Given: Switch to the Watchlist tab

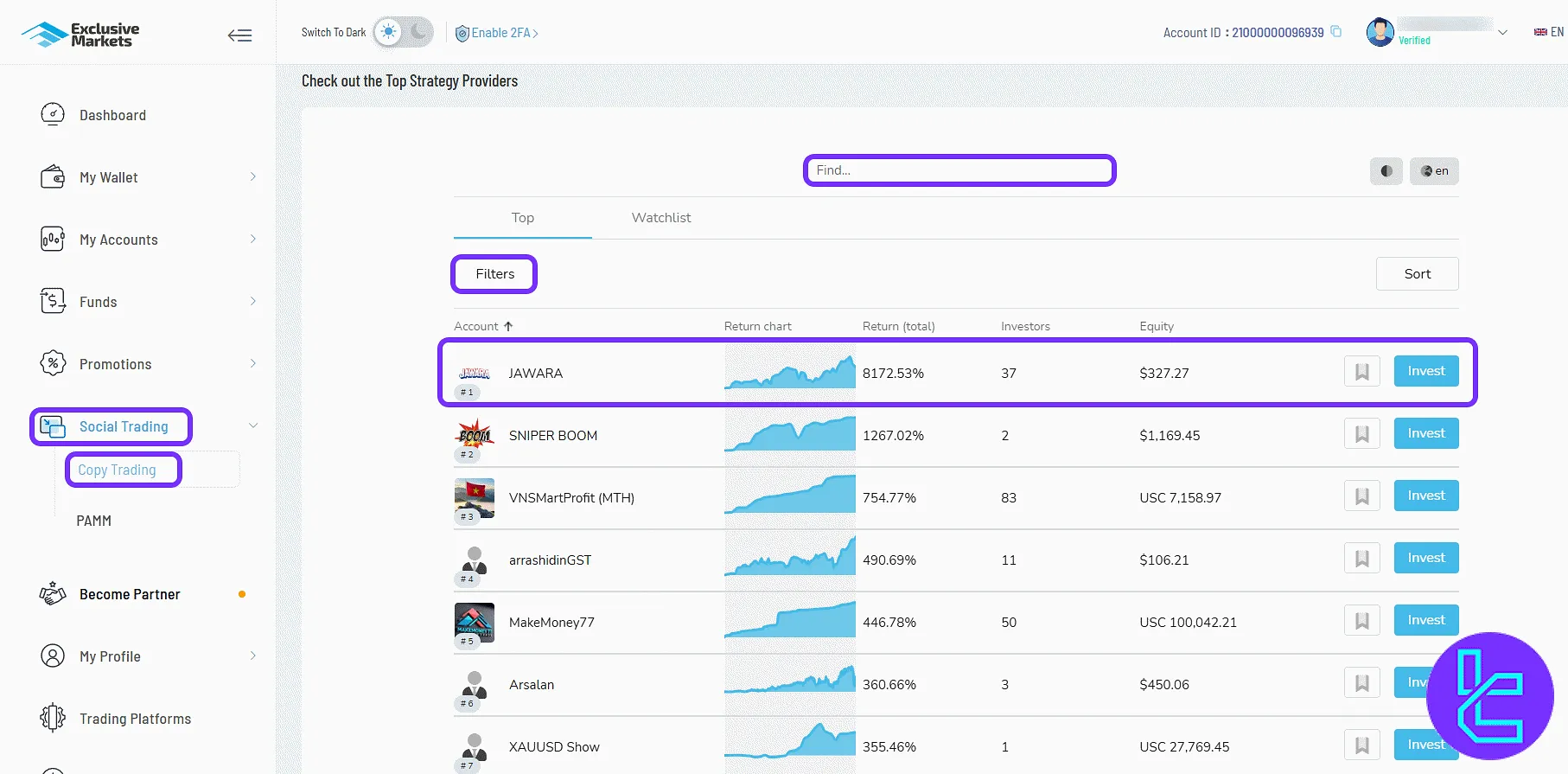Looking at the screenshot, I should pyautogui.click(x=661, y=218).
